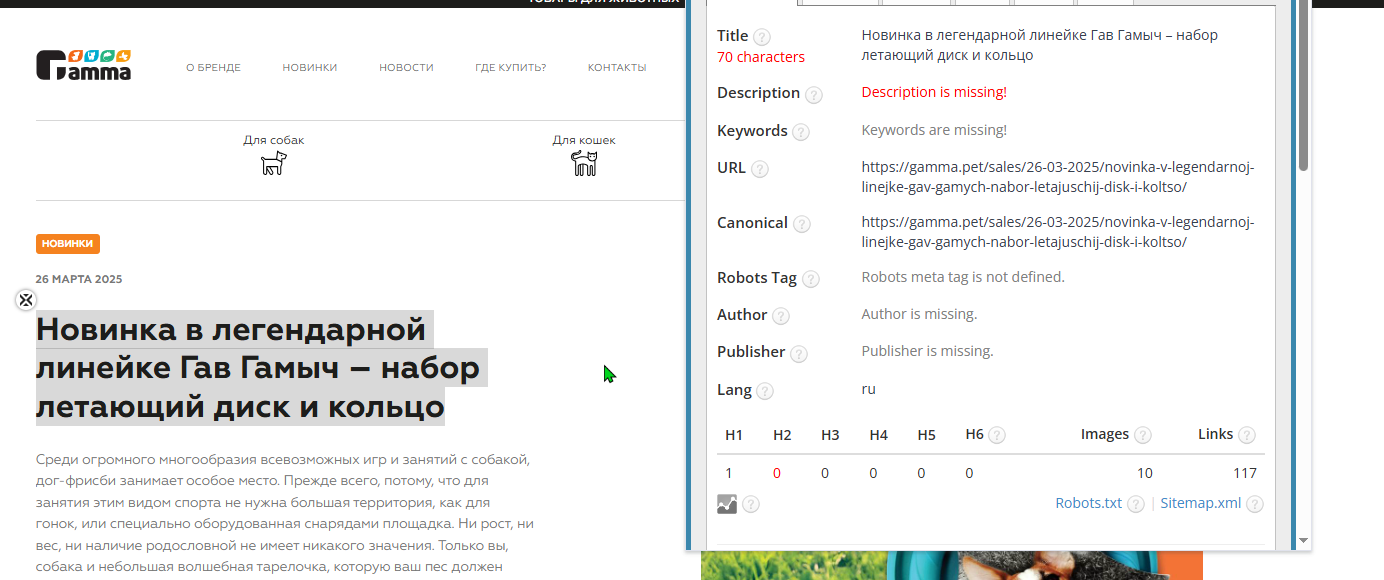The width and height of the screenshot is (1384, 580).
Task: Click the Links count 117
Action: coord(1245,473)
